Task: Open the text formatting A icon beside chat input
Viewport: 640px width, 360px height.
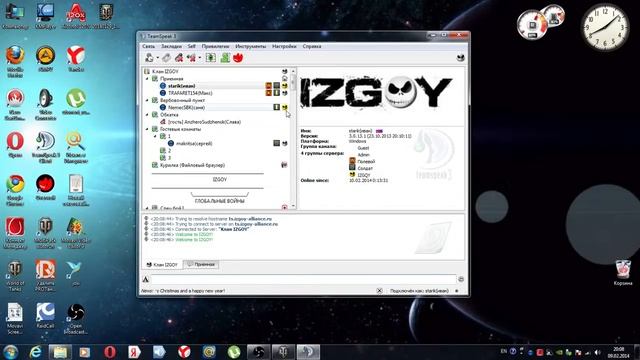Action: tap(146, 280)
